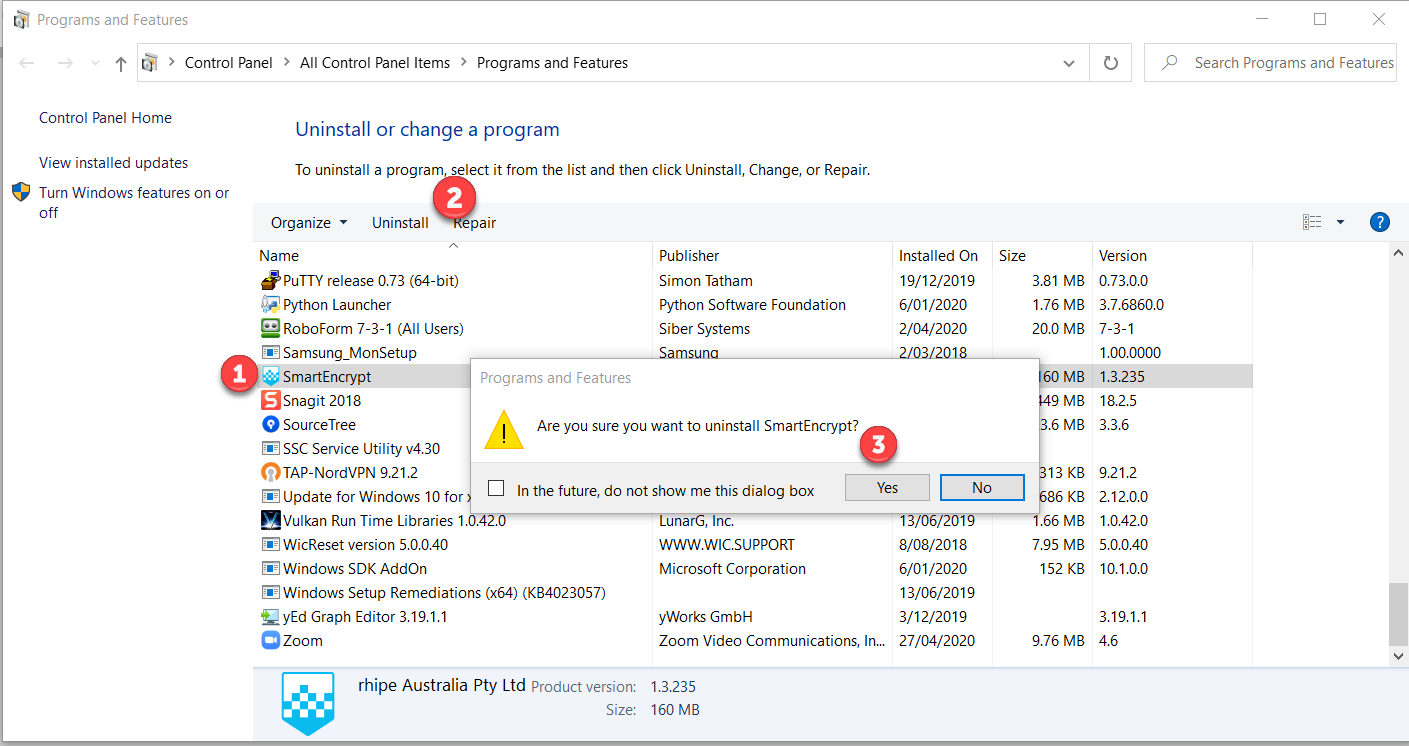This screenshot has height=746, width=1409.
Task: Open help with the blue question mark
Action: 1379,222
